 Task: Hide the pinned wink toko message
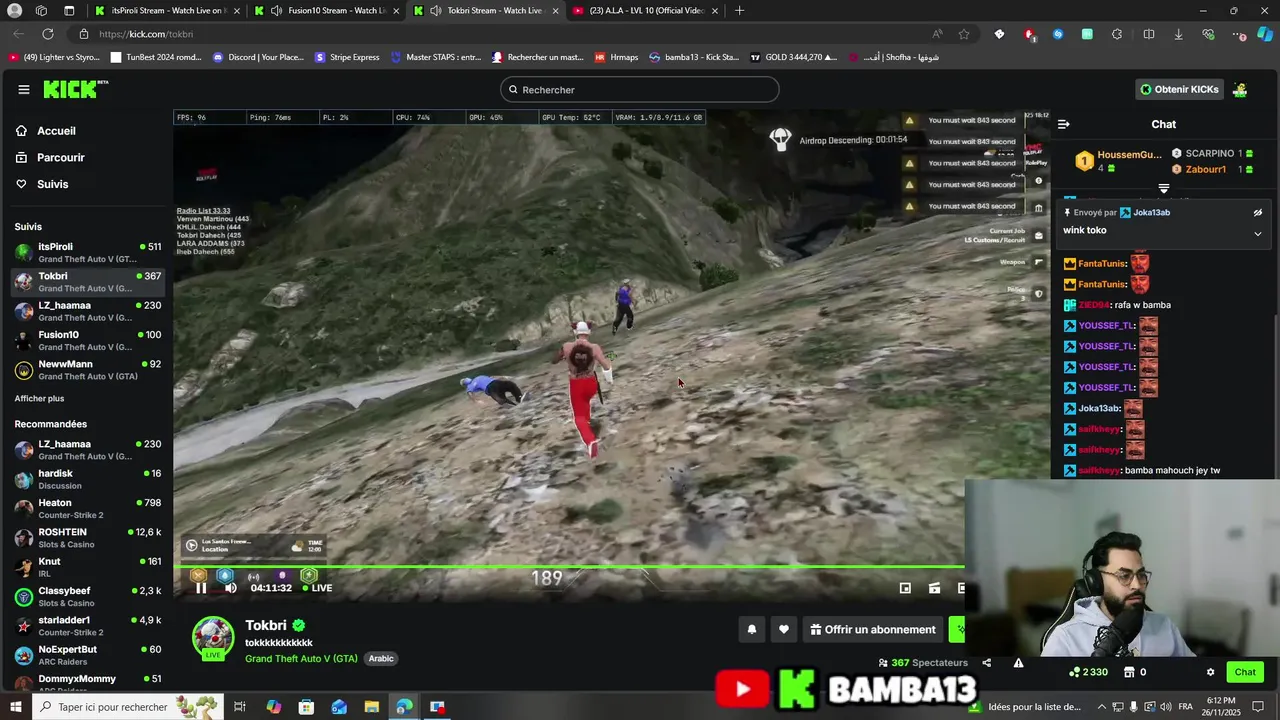point(1258,213)
